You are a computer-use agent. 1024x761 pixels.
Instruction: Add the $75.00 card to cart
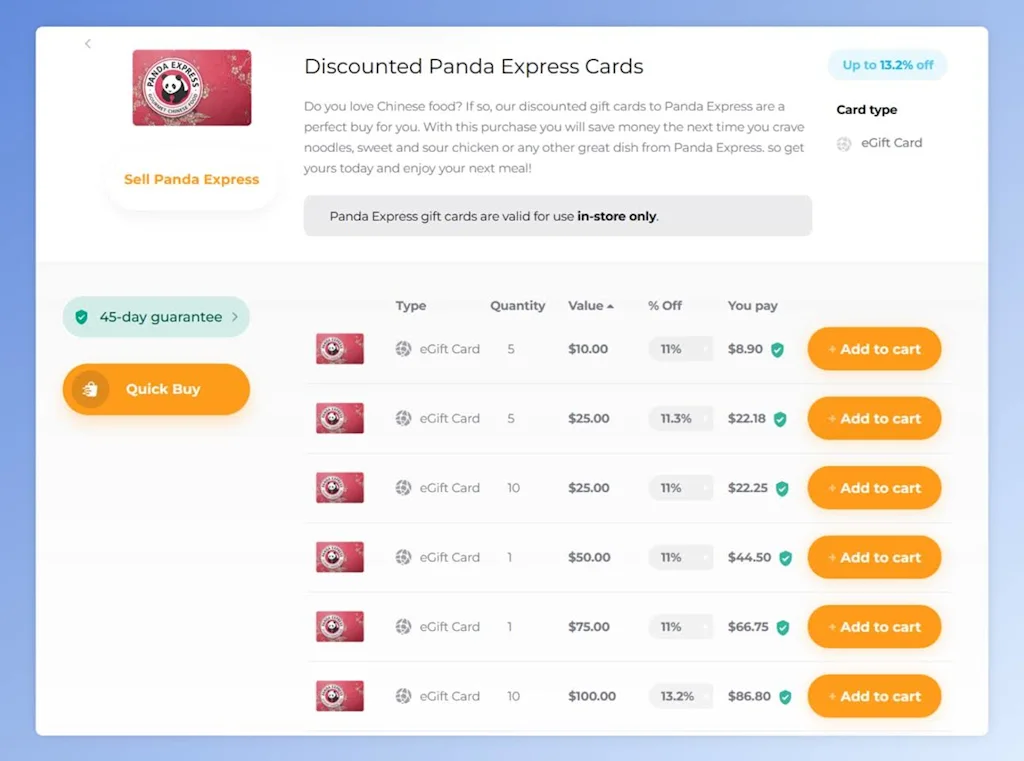point(874,627)
